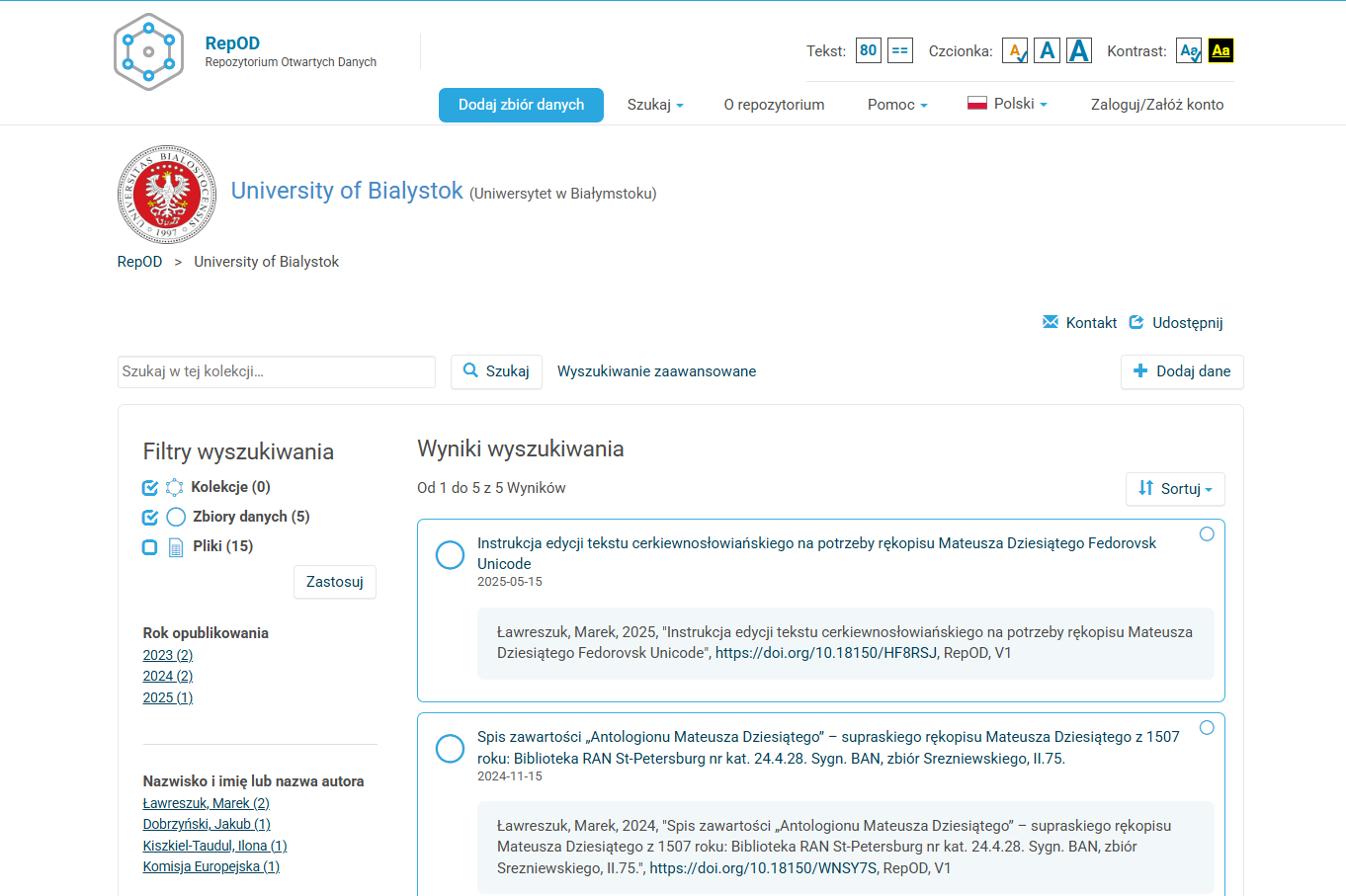Click RepOD site title text
This screenshot has height=896, width=1346.
[232, 42]
